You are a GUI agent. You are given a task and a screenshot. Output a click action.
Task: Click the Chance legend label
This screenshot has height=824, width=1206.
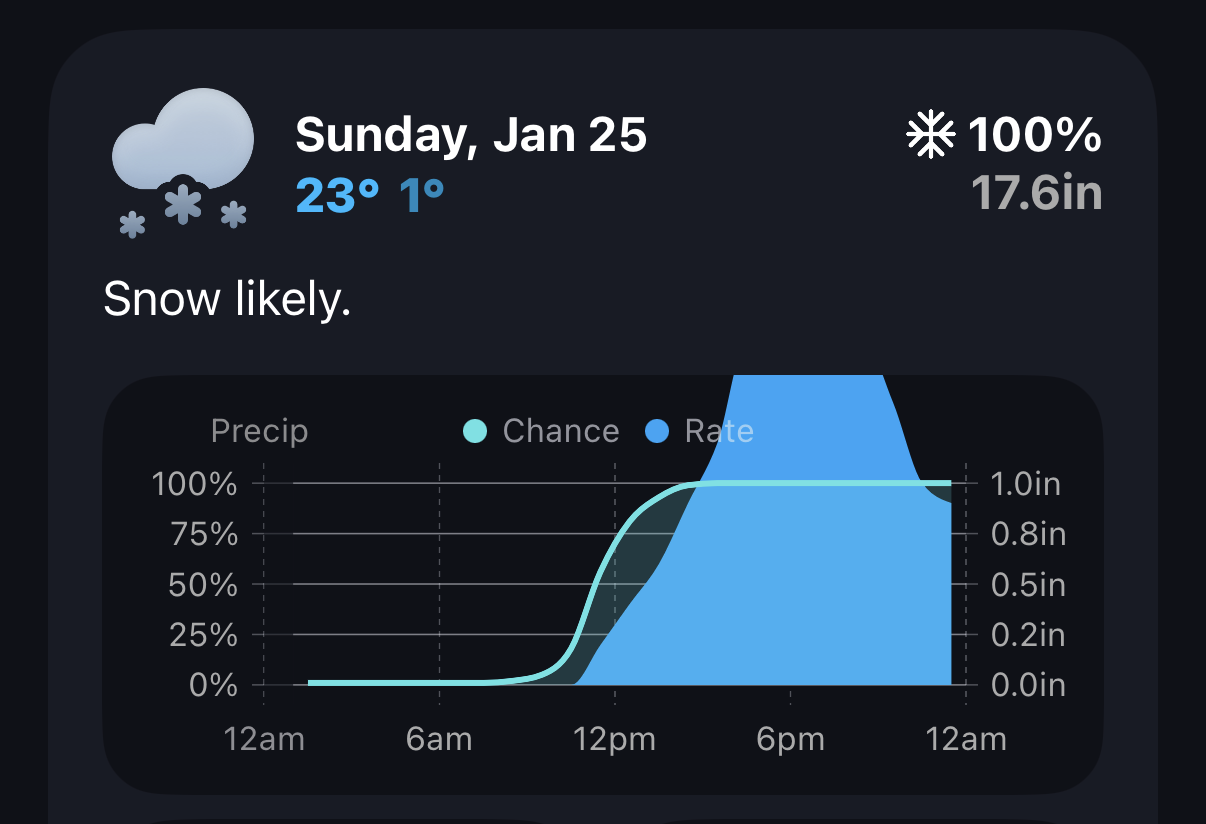(560, 432)
